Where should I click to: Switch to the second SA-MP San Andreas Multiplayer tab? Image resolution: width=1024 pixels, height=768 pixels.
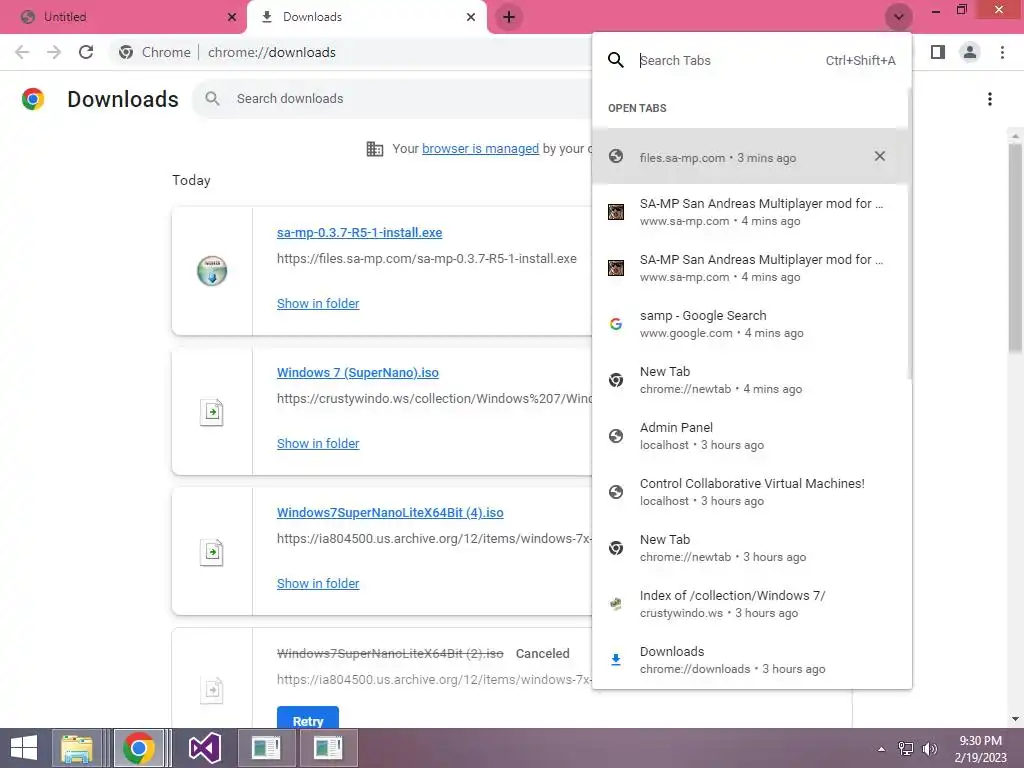[x=750, y=268]
